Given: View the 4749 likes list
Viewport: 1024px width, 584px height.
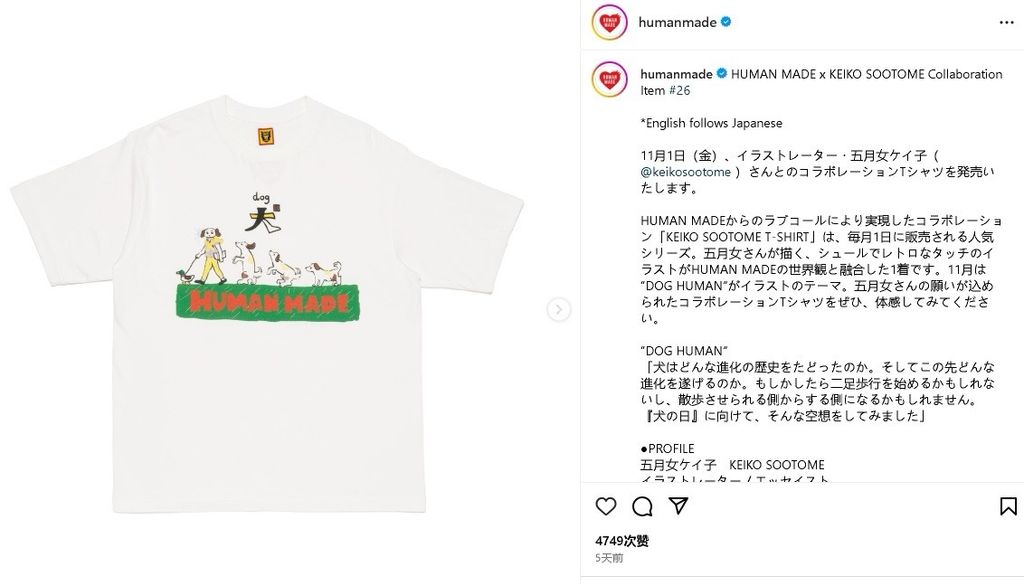Looking at the screenshot, I should tap(622, 541).
